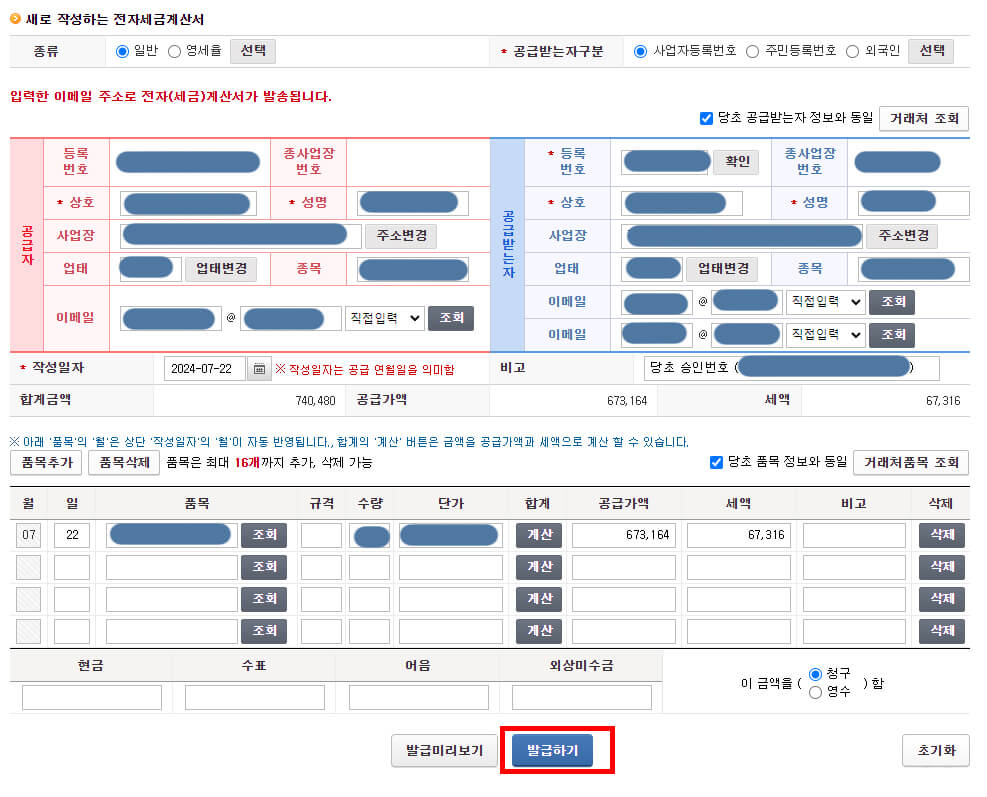This screenshot has width=987, height=797.
Task: Open the supplier email 직접입력 dropdown
Action: point(384,318)
